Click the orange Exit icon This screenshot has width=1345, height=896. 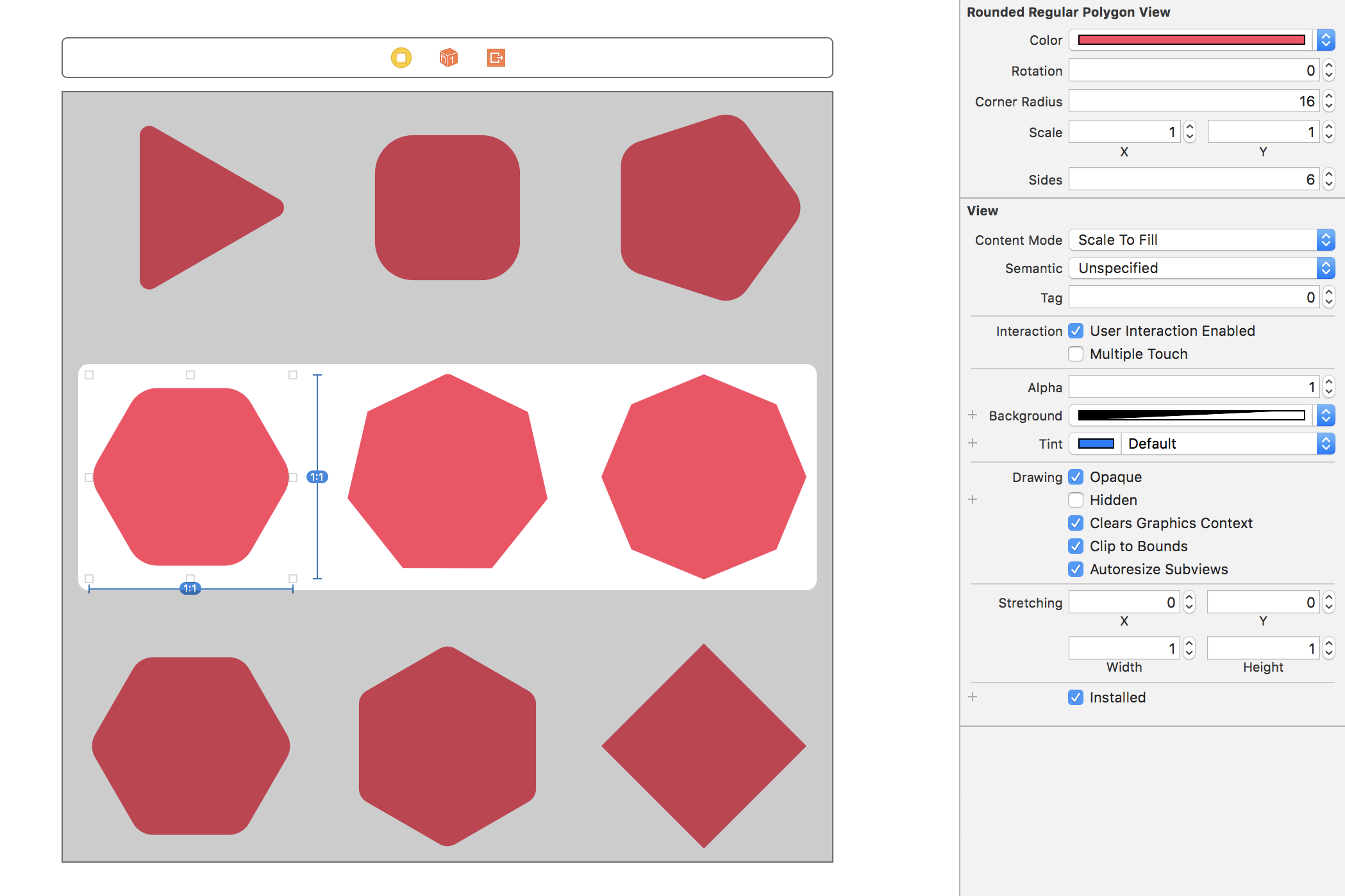point(496,58)
